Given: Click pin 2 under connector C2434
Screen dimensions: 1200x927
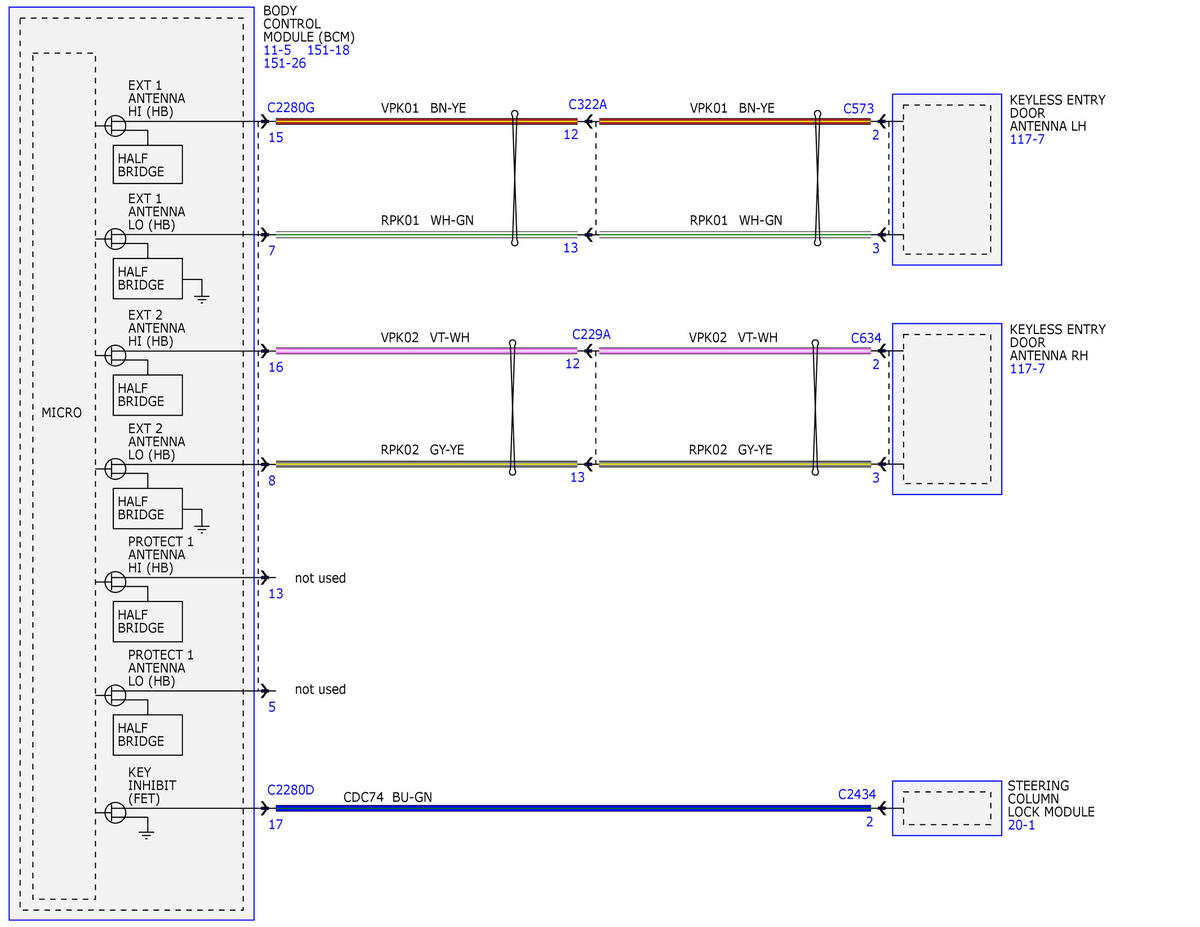Looking at the screenshot, I should pyautogui.click(x=870, y=822).
